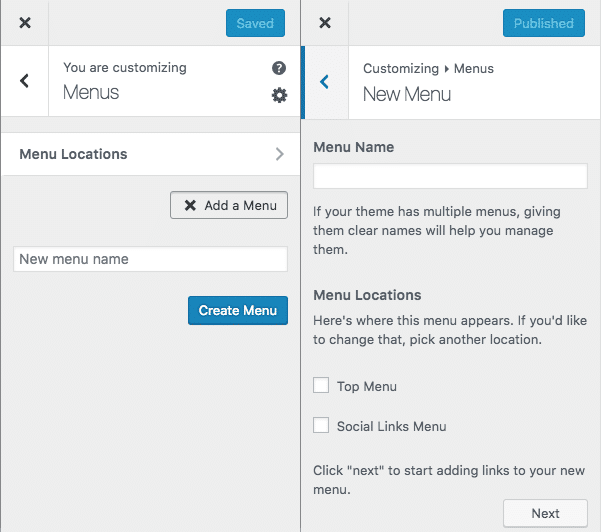Open the Menu Locations section row
This screenshot has width=601, height=532.
[151, 154]
